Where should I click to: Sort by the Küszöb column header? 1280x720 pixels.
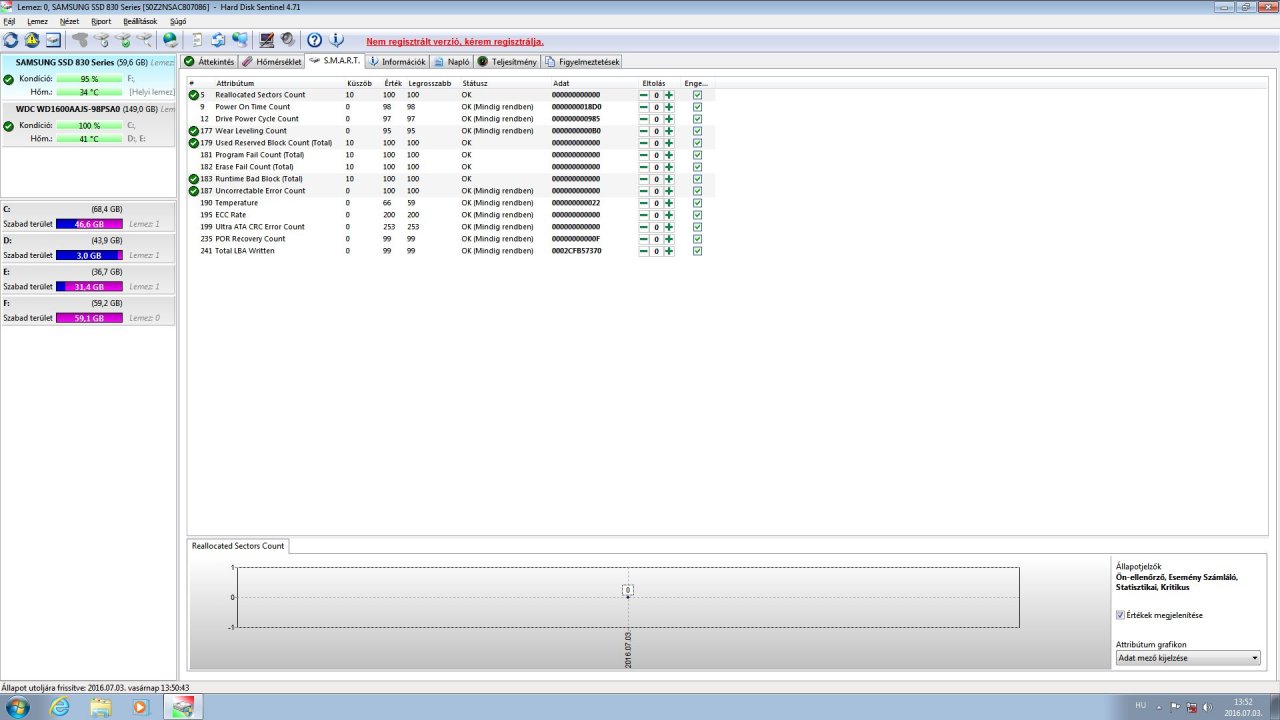pyautogui.click(x=359, y=83)
